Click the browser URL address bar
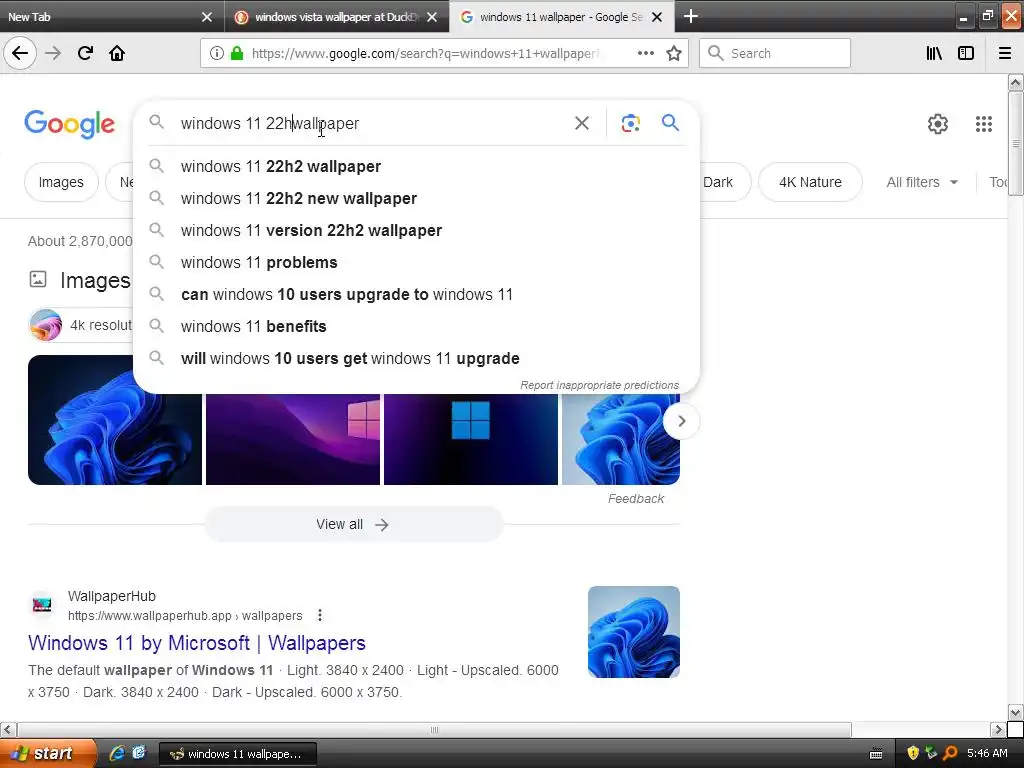1024x768 pixels. coord(424,54)
